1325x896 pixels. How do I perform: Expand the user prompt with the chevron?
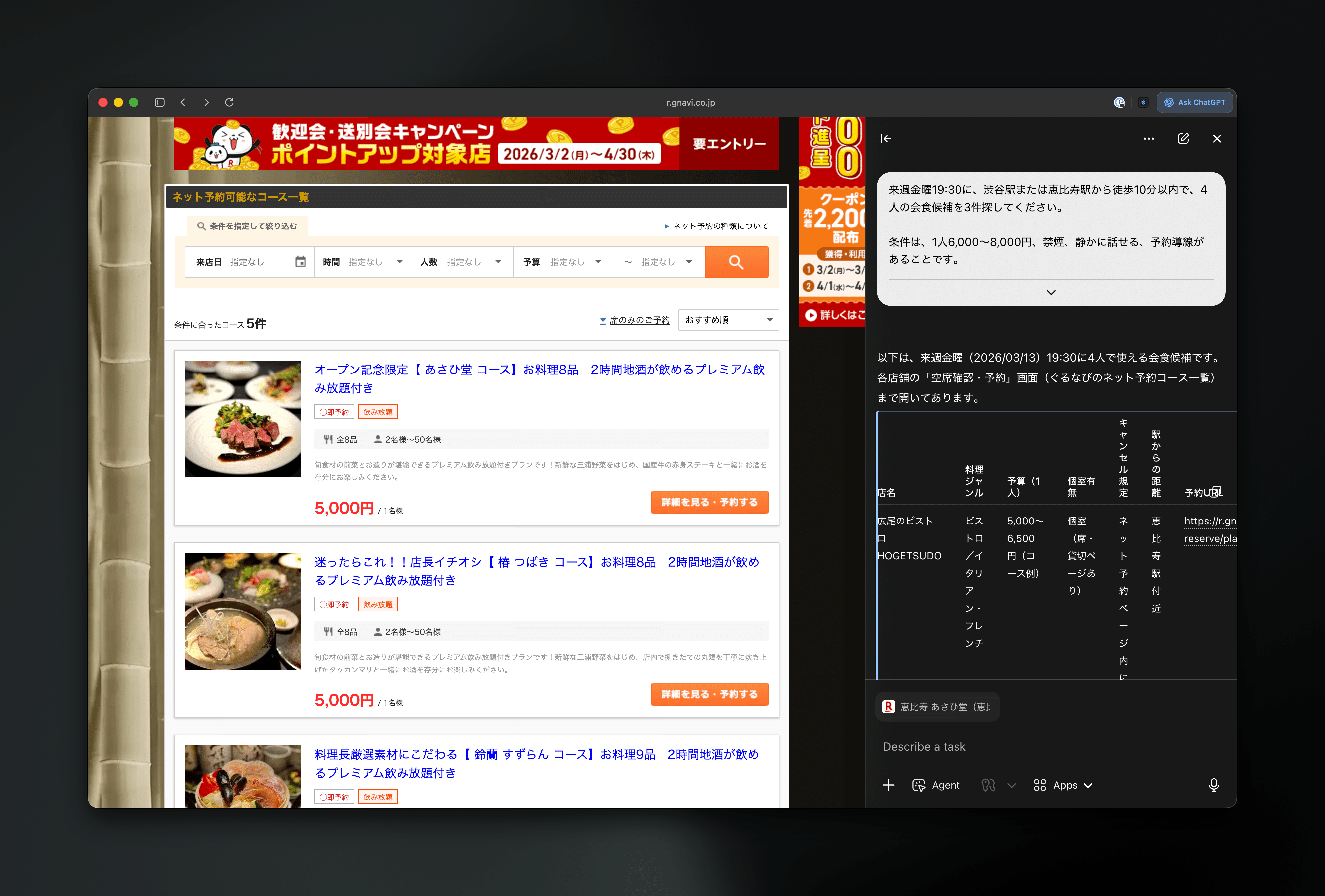[1051, 292]
